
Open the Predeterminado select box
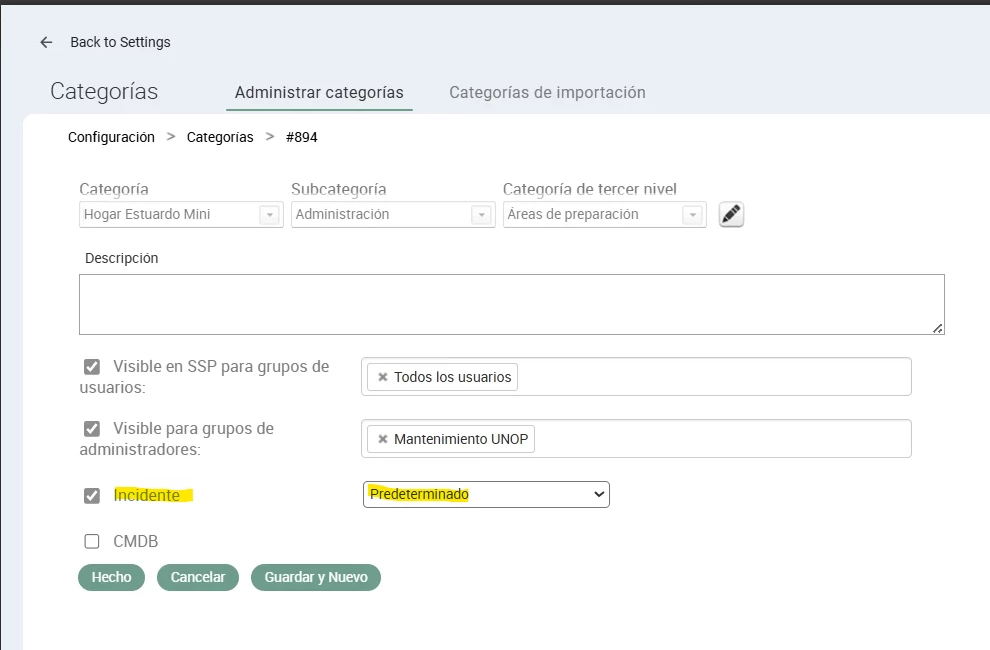tap(485, 494)
